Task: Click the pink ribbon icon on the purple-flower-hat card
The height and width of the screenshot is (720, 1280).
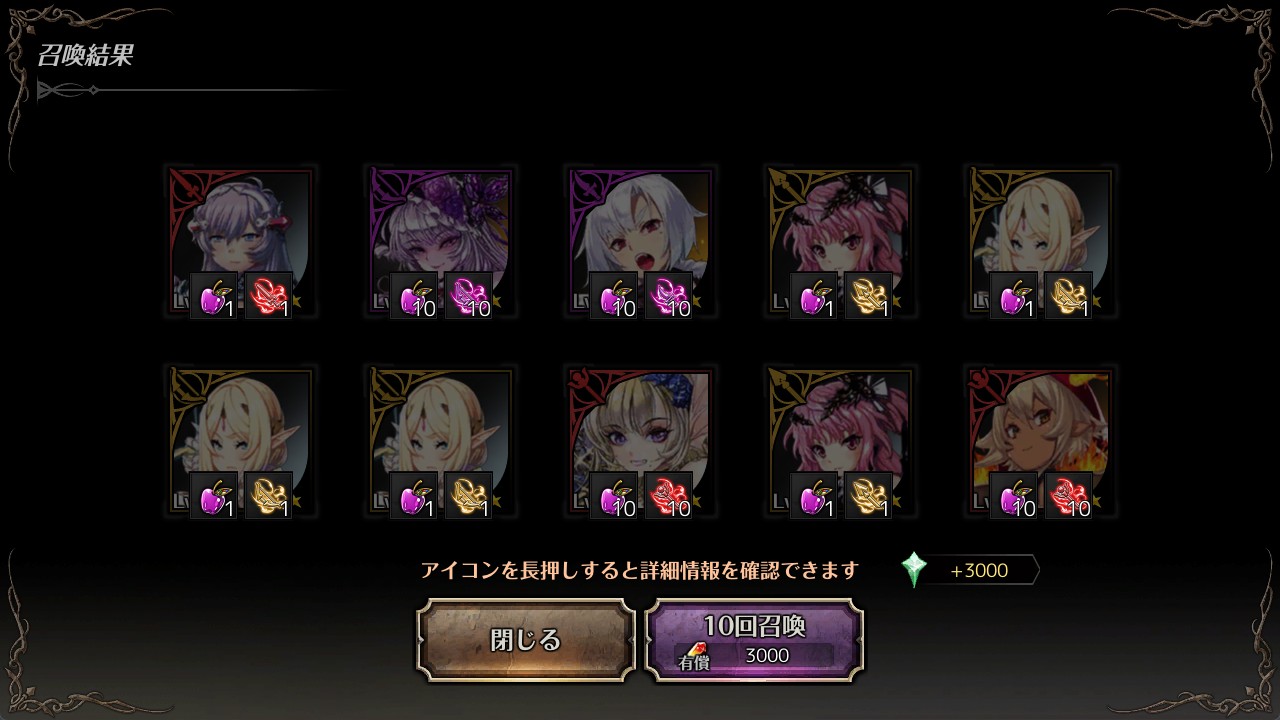Action: tap(469, 296)
